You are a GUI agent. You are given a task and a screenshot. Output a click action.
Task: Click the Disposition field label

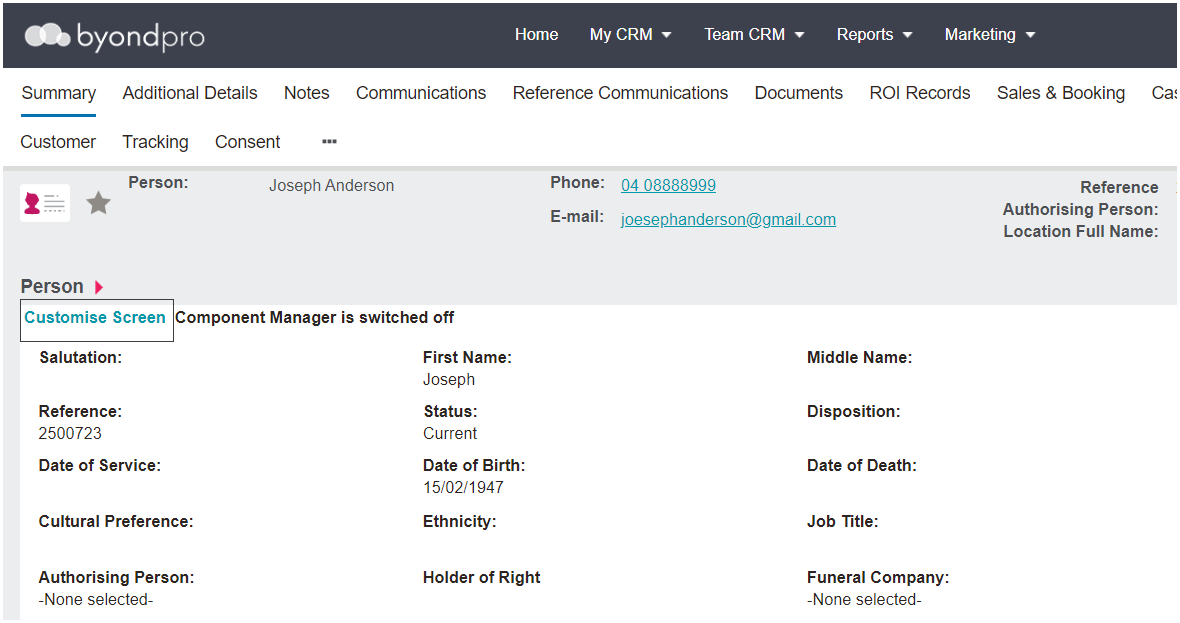(x=853, y=412)
